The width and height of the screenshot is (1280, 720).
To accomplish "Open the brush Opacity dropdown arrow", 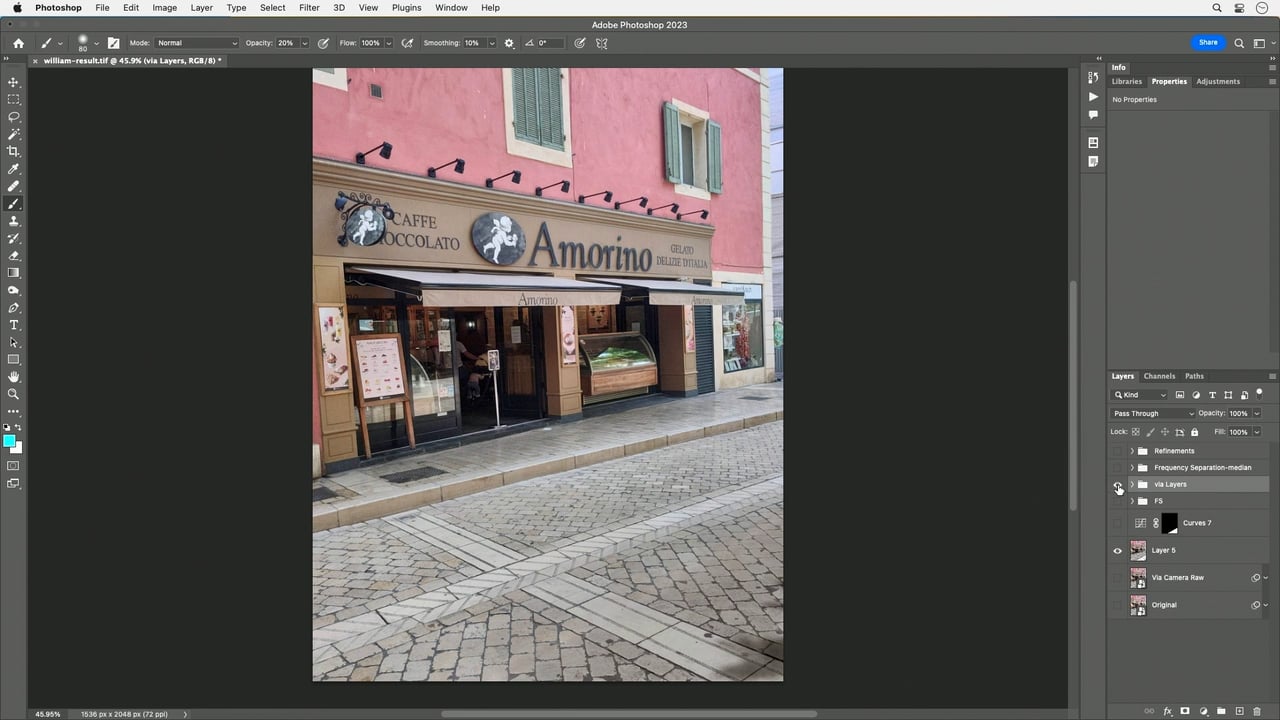I will [305, 43].
